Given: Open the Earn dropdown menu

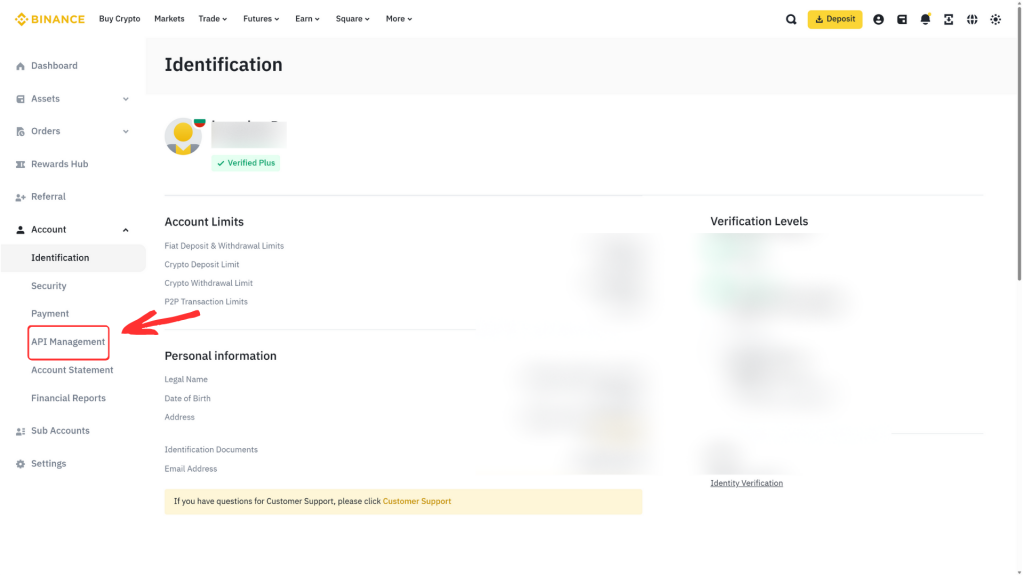Looking at the screenshot, I should coord(308,19).
